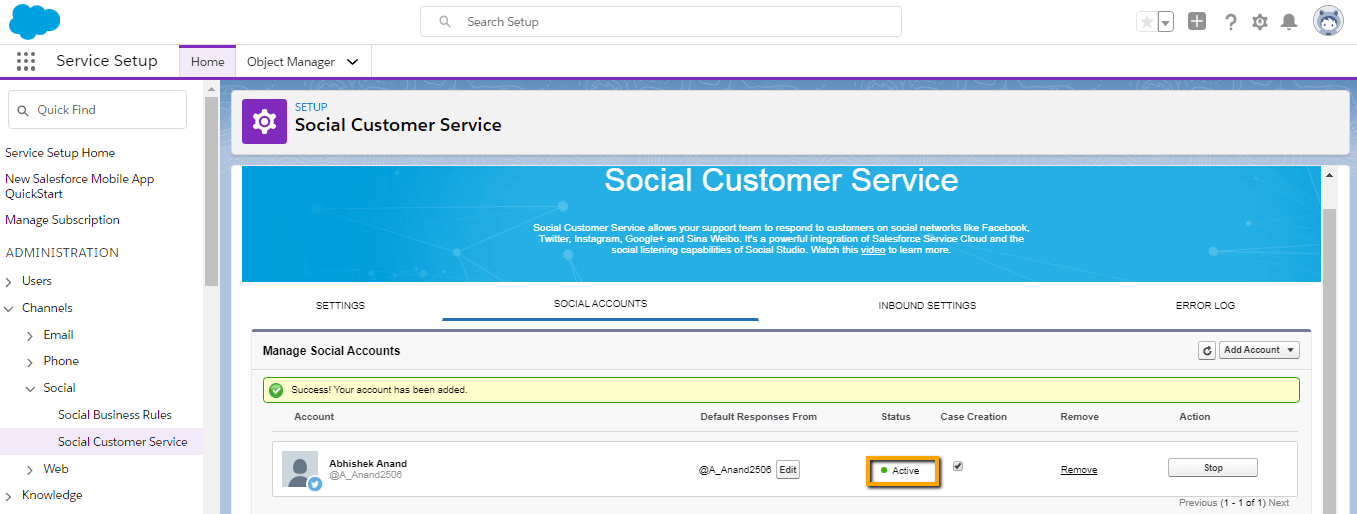Screen dimensions: 1357x514
Task: Toggle the Case Creation checkbox
Action: [958, 466]
